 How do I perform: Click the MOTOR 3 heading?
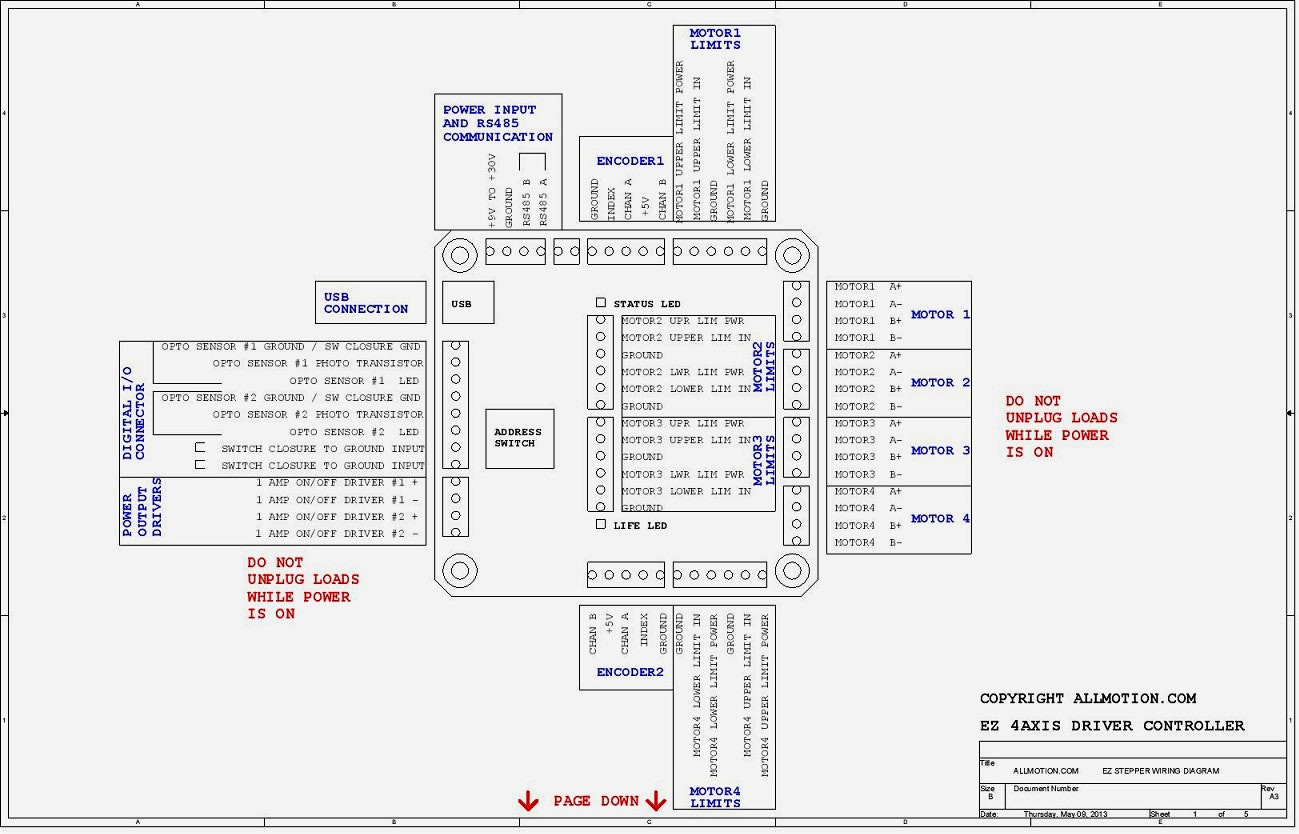click(940, 450)
